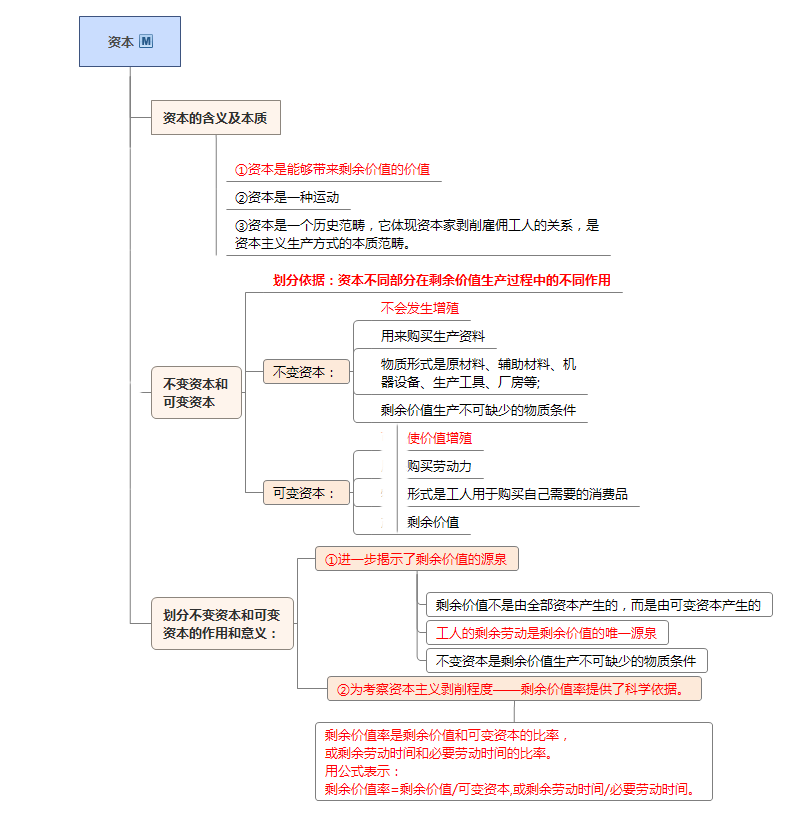Image resolution: width=789 pixels, height=817 pixels.
Task: Click the 剩余价值率 formula note box
Action: coord(513,761)
